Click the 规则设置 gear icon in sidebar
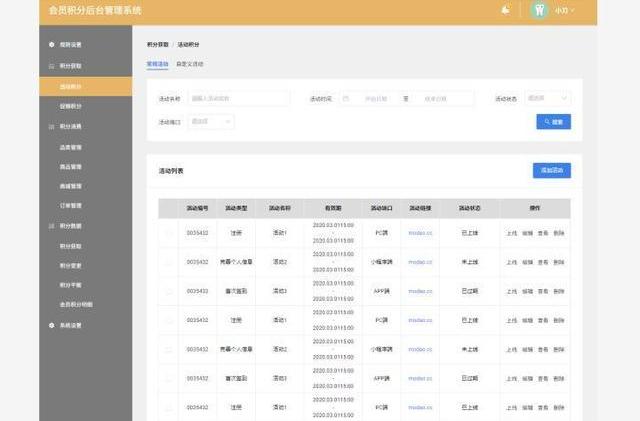640x421 pixels. click(x=51, y=45)
